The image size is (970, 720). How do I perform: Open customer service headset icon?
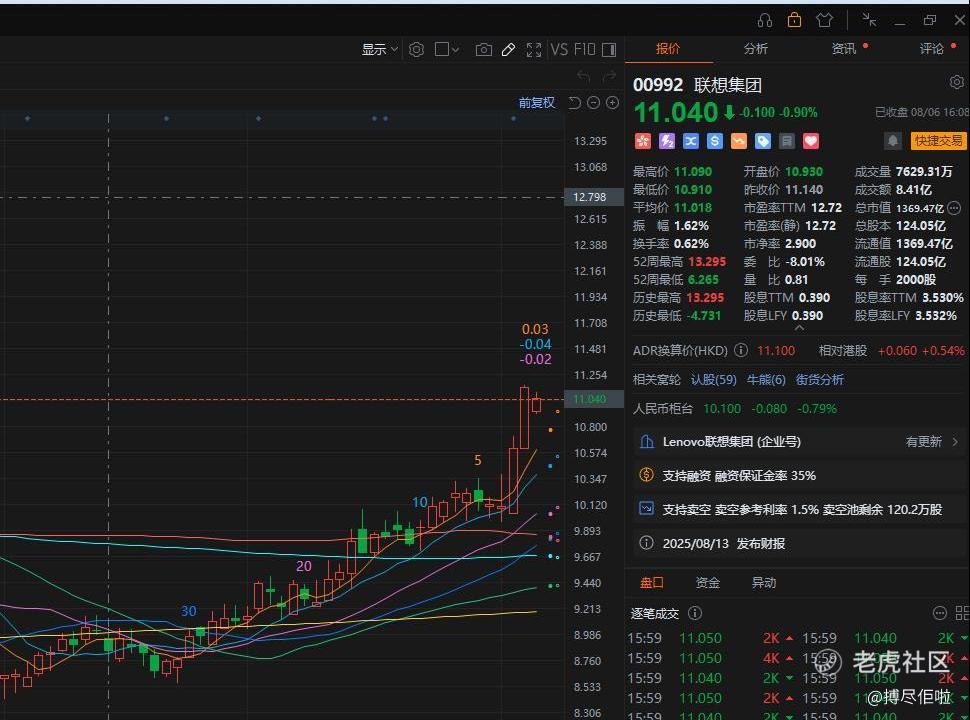point(765,20)
